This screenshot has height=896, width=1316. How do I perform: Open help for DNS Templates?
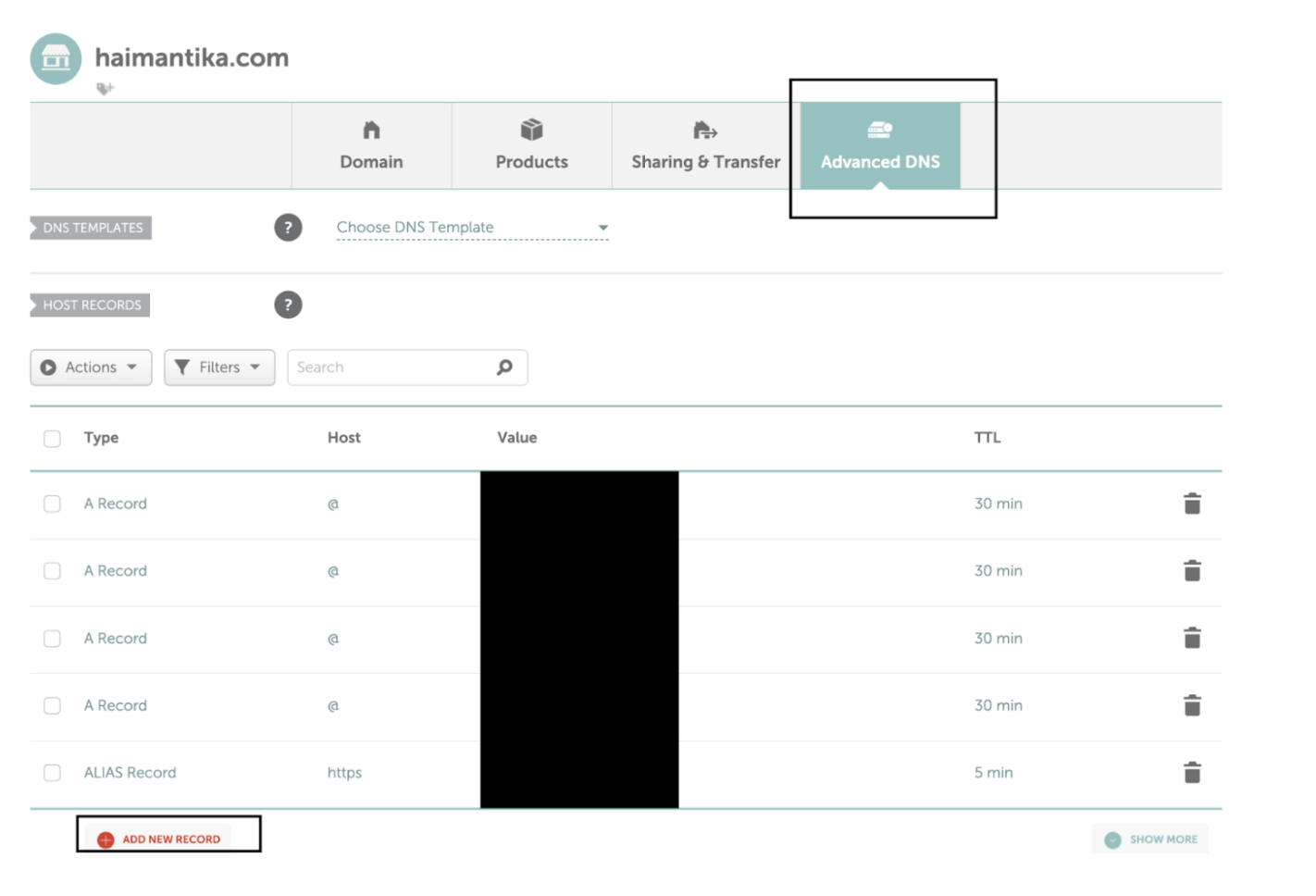[288, 227]
